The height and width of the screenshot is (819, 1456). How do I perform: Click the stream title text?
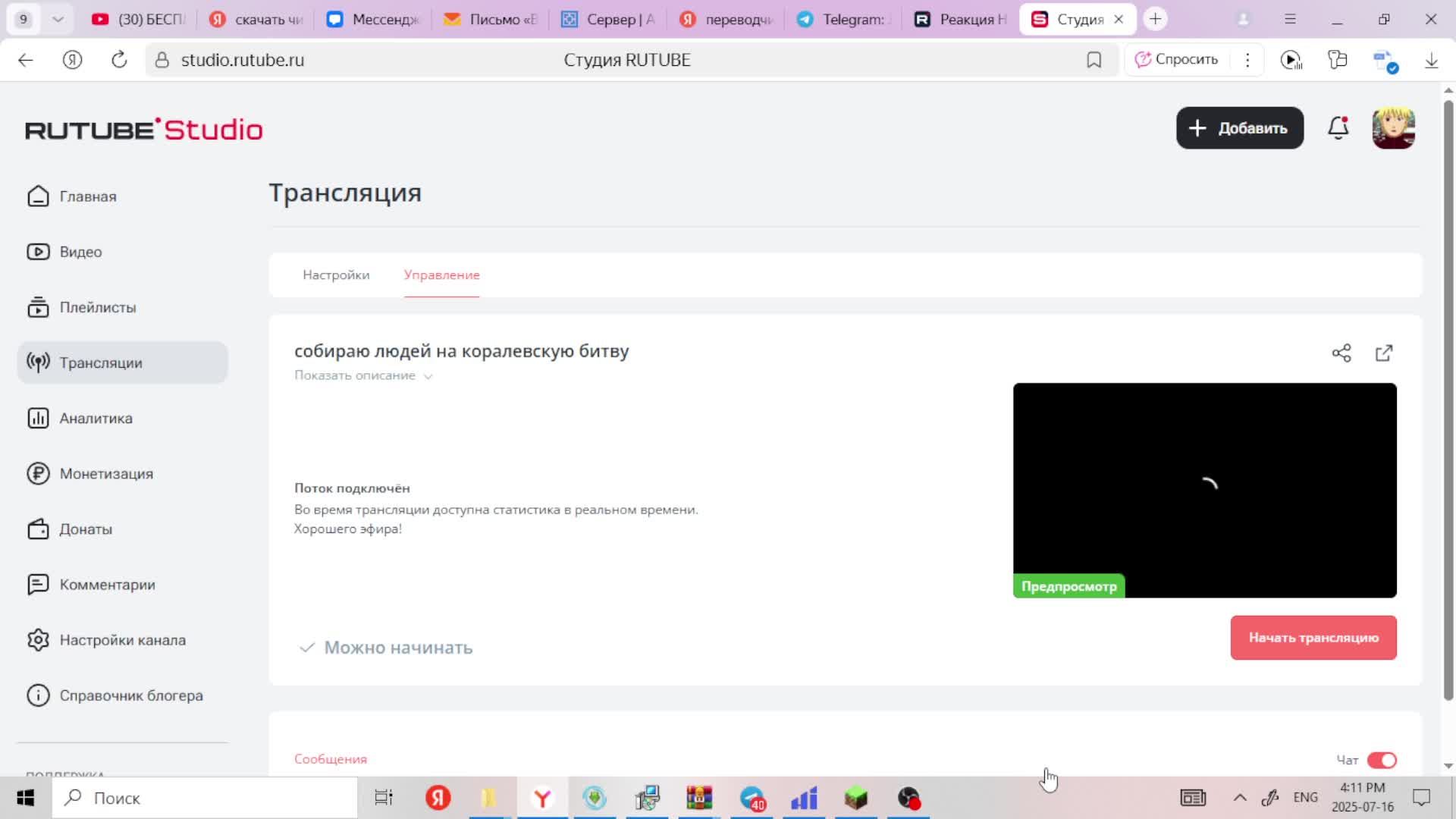tap(461, 351)
